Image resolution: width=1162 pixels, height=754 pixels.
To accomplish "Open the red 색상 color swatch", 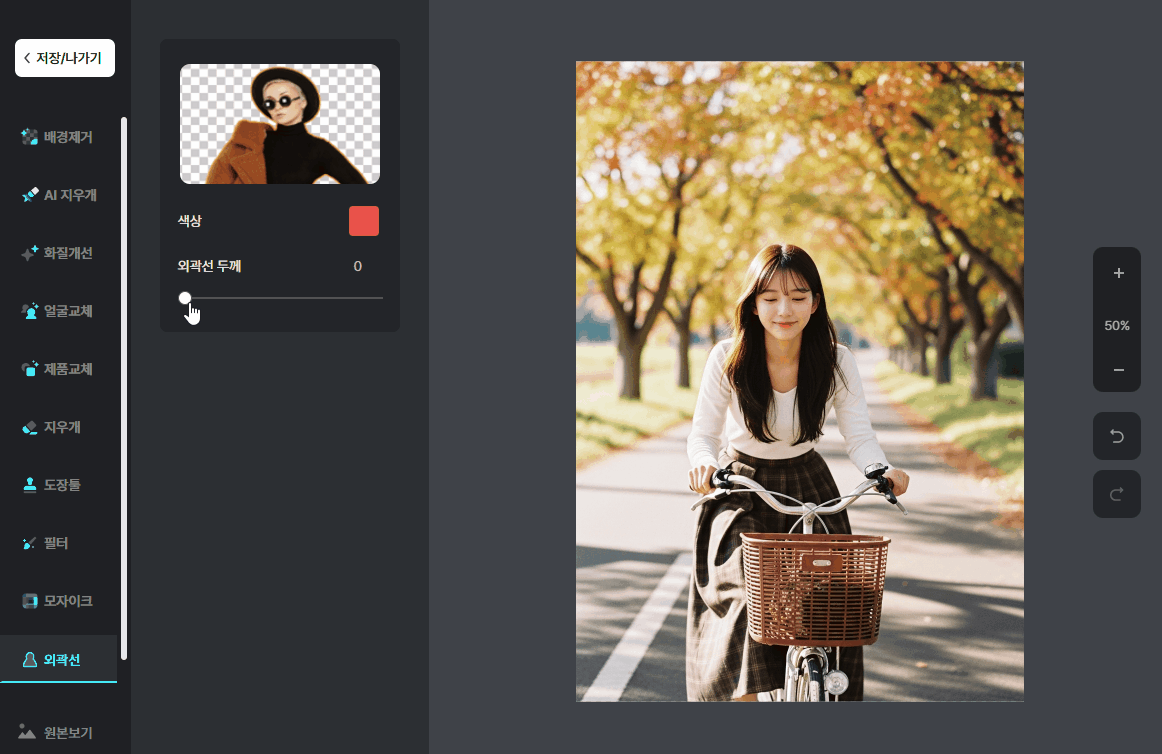I will tap(364, 221).
